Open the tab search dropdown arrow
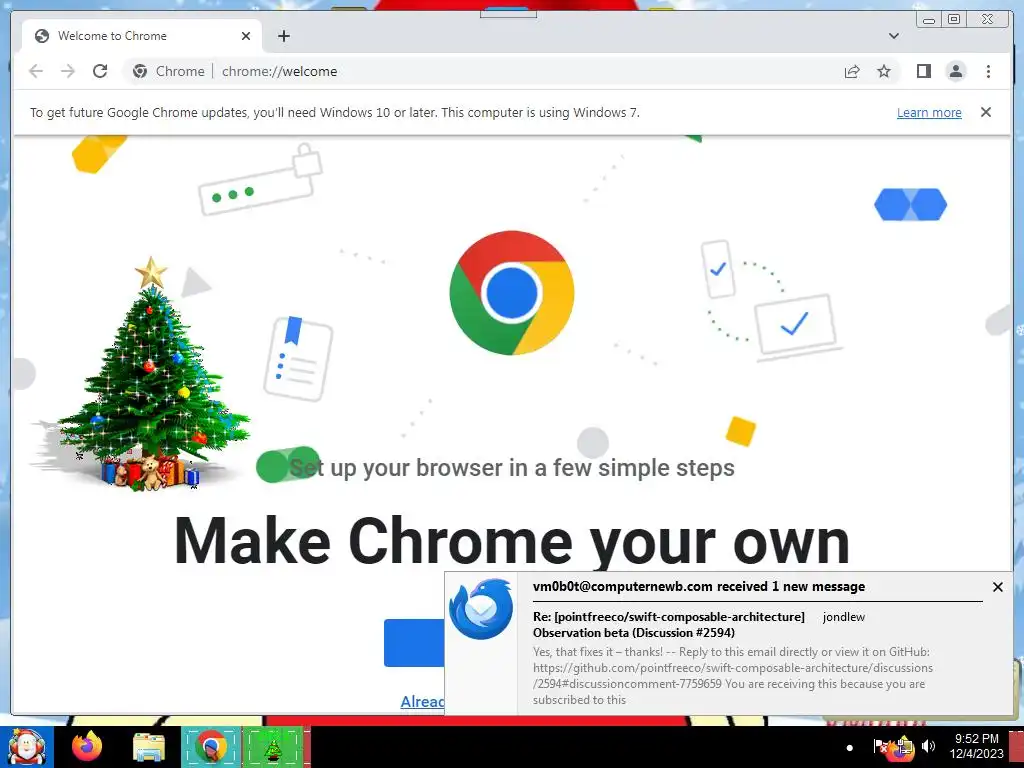Image resolution: width=1024 pixels, height=768 pixels. tap(893, 36)
